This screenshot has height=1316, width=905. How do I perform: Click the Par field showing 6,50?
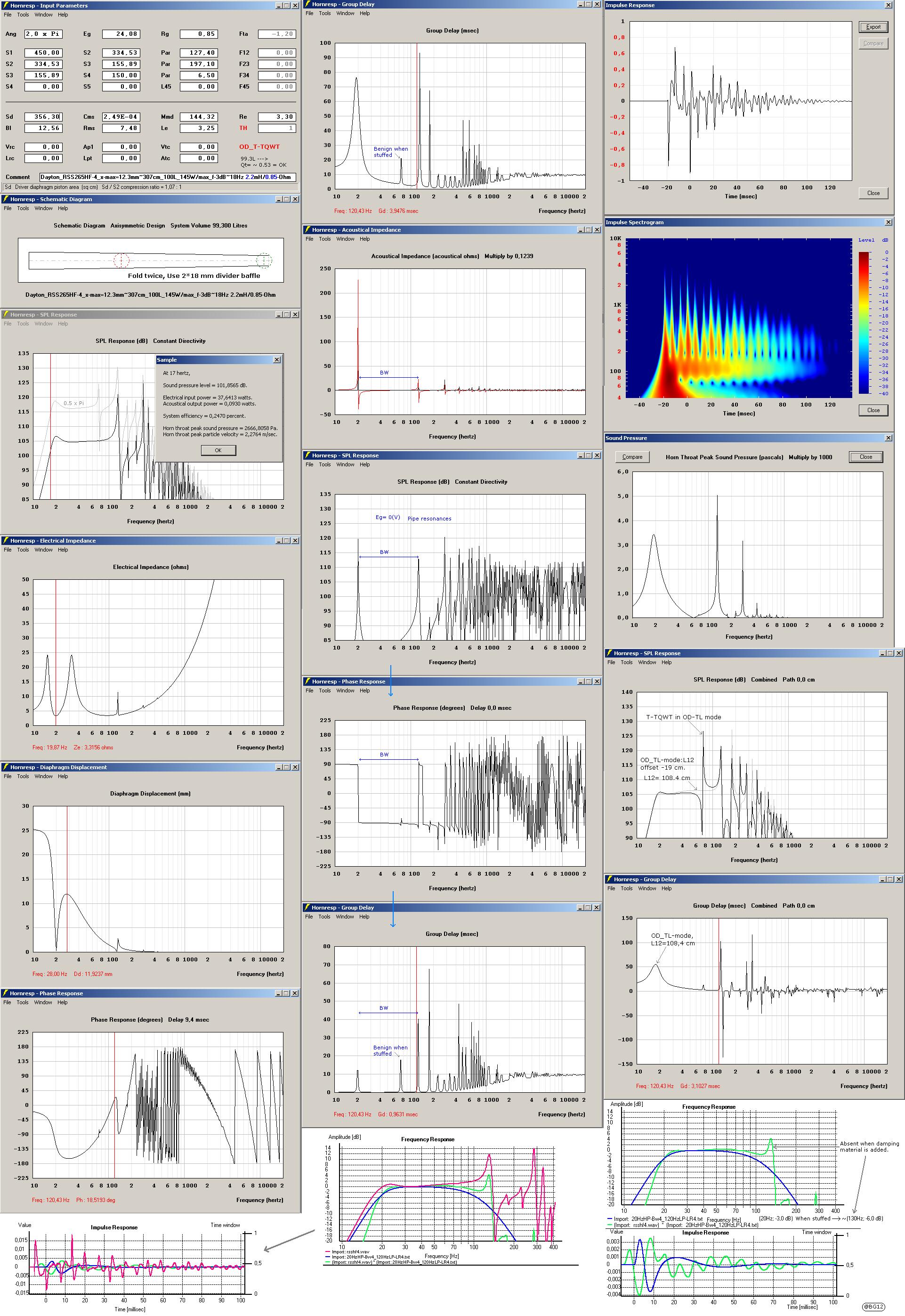point(199,75)
